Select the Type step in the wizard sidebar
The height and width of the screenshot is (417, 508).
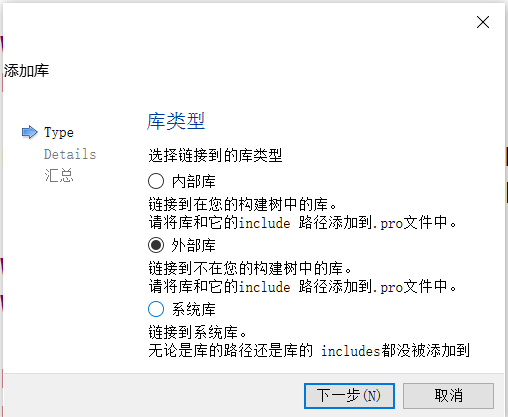click(x=59, y=133)
